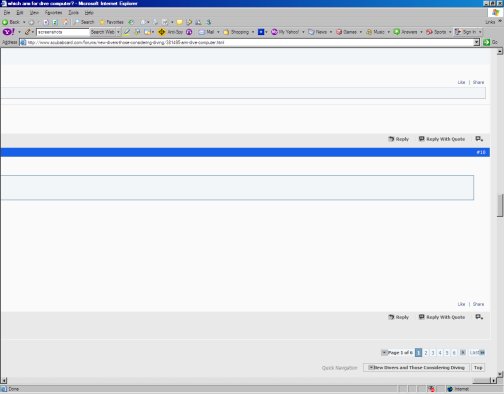Click the Share link under post #10

pos(478,304)
